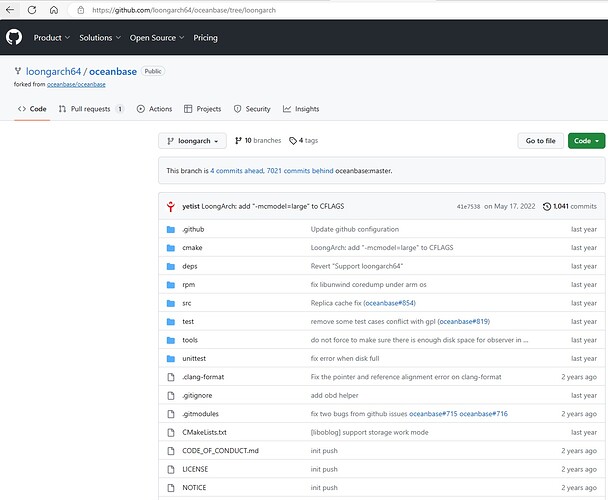Image resolution: width=608 pixels, height=500 pixels.
Task: Open the 1,041 commits history link
Action: tap(570, 206)
